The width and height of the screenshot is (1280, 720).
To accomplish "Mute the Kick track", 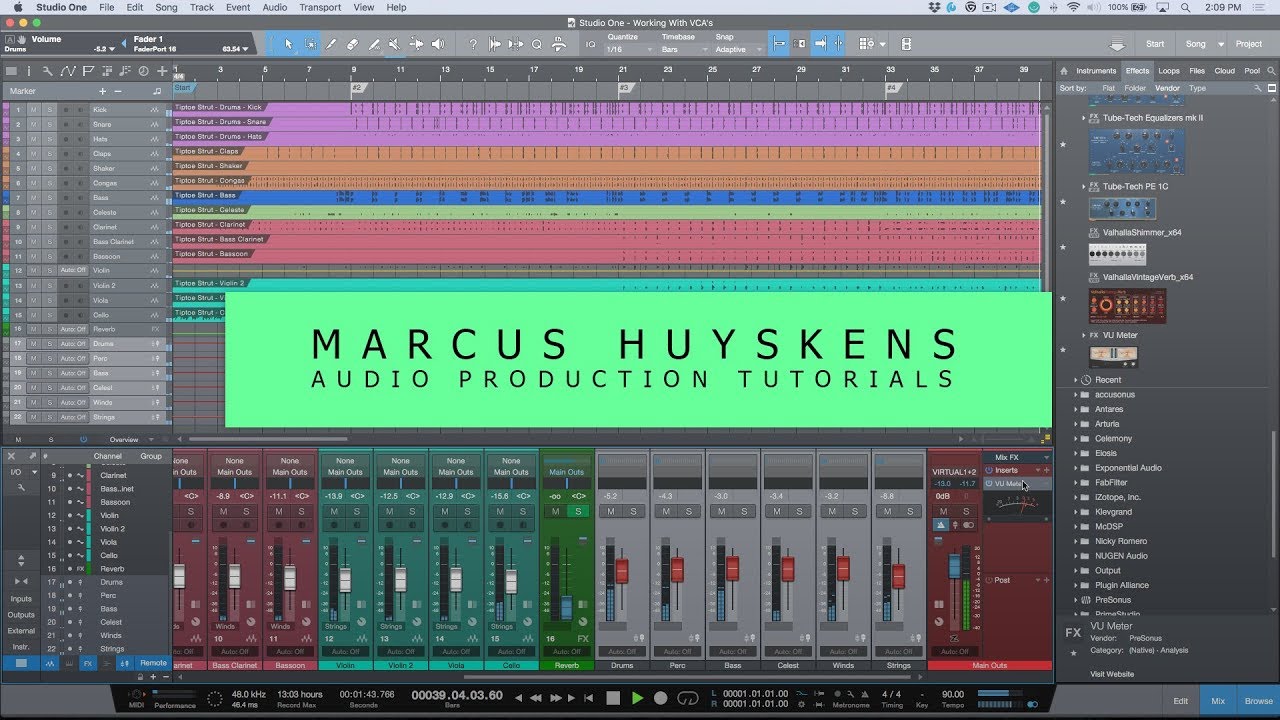I will [x=33, y=109].
